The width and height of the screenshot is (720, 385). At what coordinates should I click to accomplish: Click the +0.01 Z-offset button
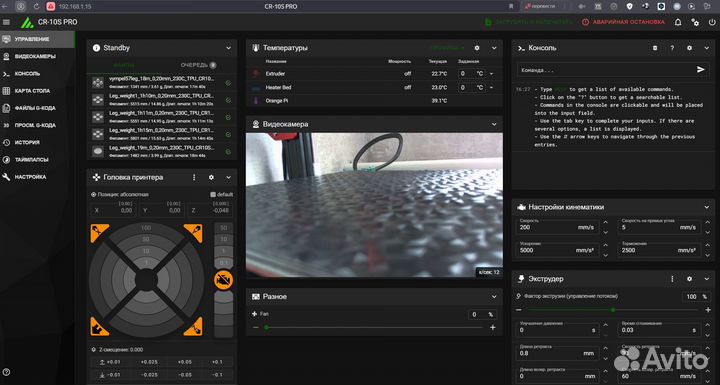pos(111,362)
